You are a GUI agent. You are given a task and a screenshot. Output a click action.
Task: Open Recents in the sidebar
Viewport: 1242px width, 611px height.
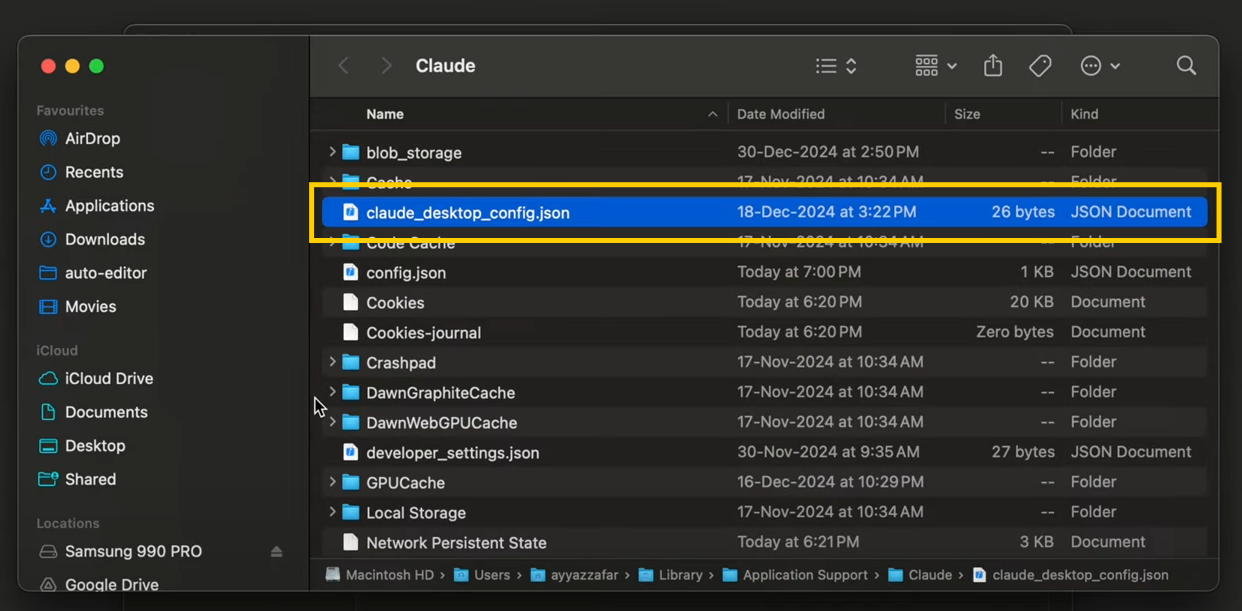point(94,172)
